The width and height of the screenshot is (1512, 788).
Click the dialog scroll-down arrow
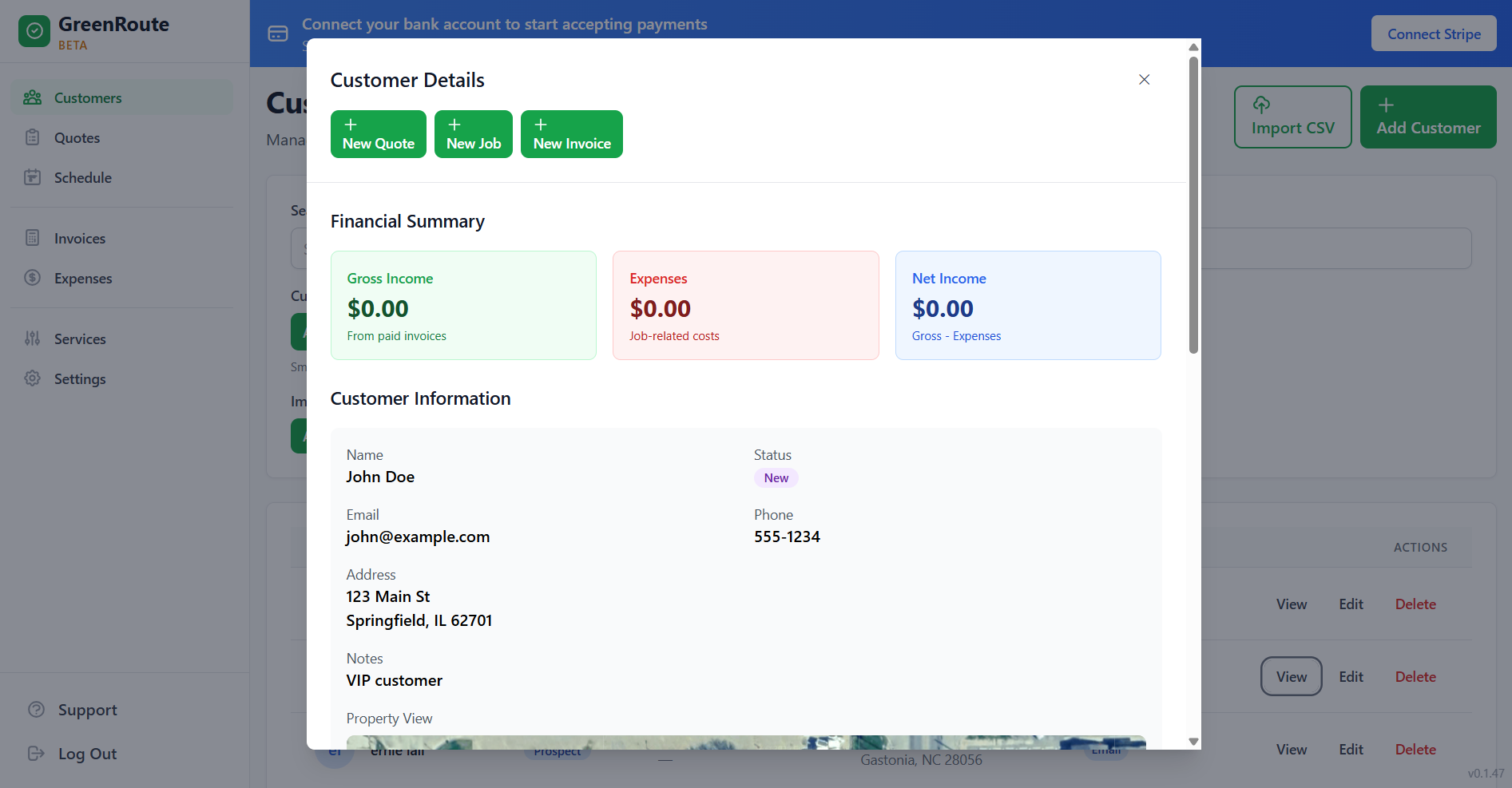(x=1193, y=742)
